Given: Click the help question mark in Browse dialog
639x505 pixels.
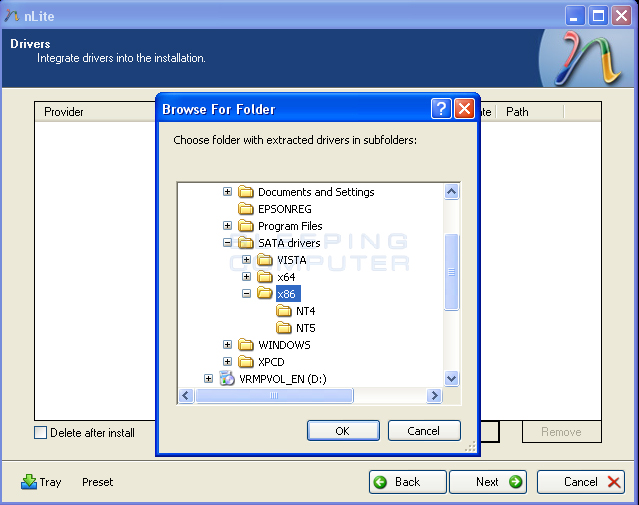Looking at the screenshot, I should 441,109.
